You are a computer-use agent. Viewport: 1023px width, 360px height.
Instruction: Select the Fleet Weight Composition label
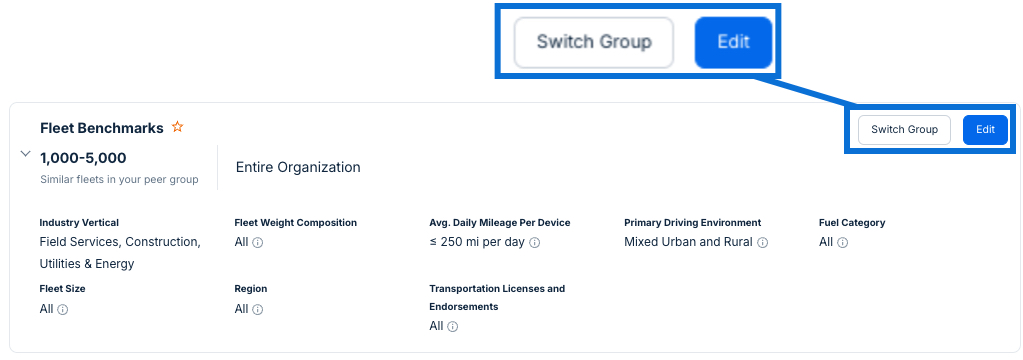(x=296, y=222)
